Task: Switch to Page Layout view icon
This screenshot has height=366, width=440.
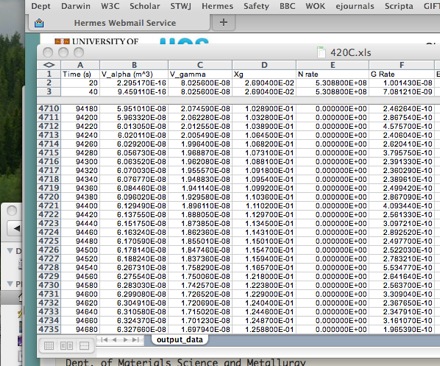Action: point(66,346)
